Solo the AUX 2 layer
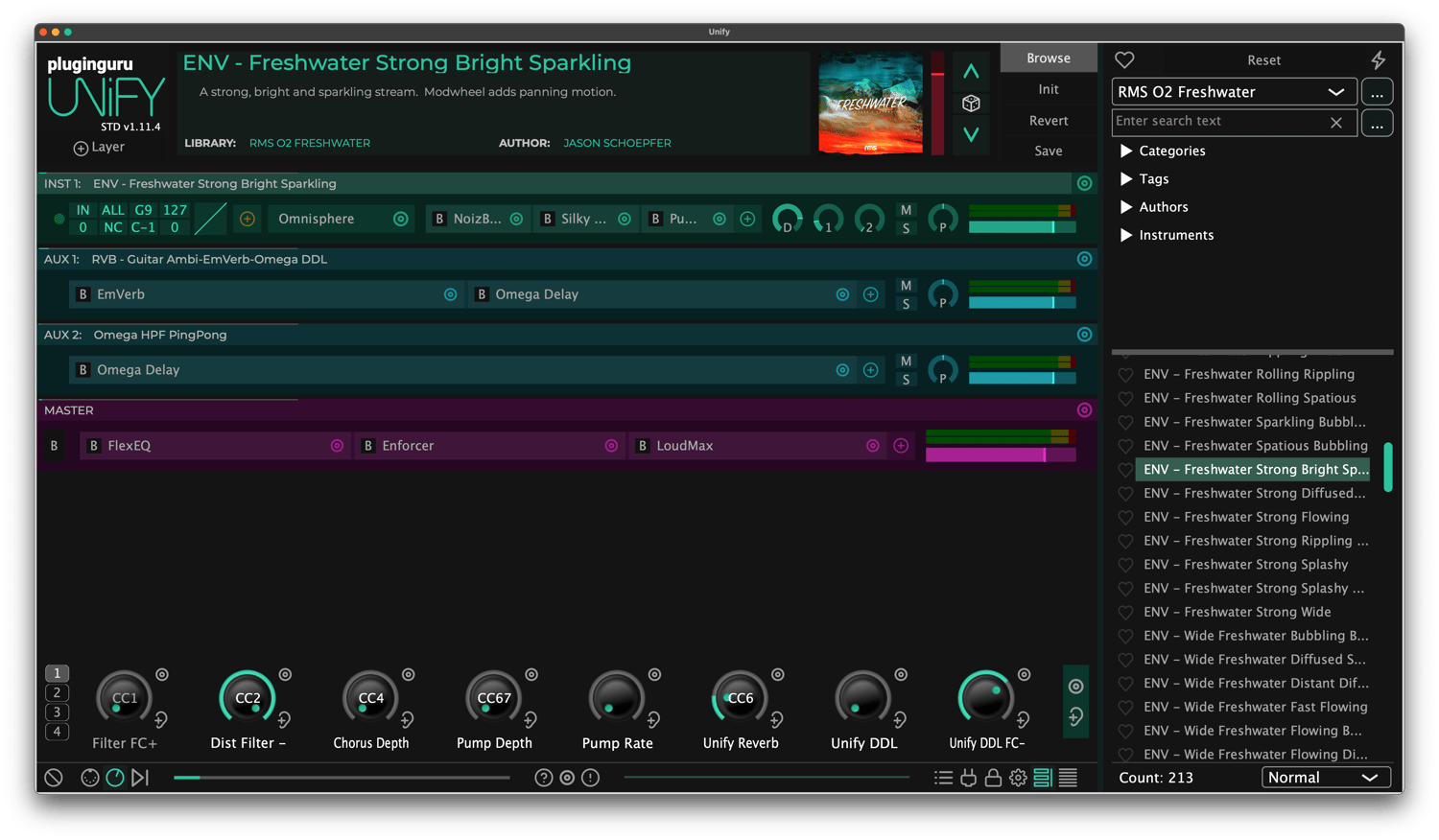Viewport: 1439px width, 840px height. click(x=906, y=380)
